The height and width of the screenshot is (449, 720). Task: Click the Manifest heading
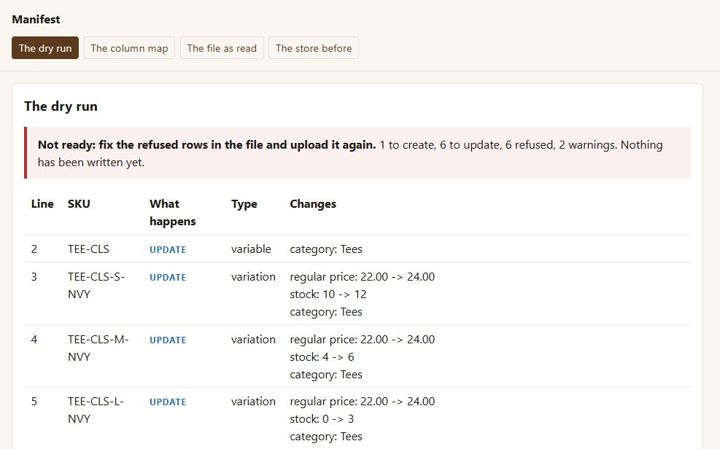pyautogui.click(x=36, y=19)
